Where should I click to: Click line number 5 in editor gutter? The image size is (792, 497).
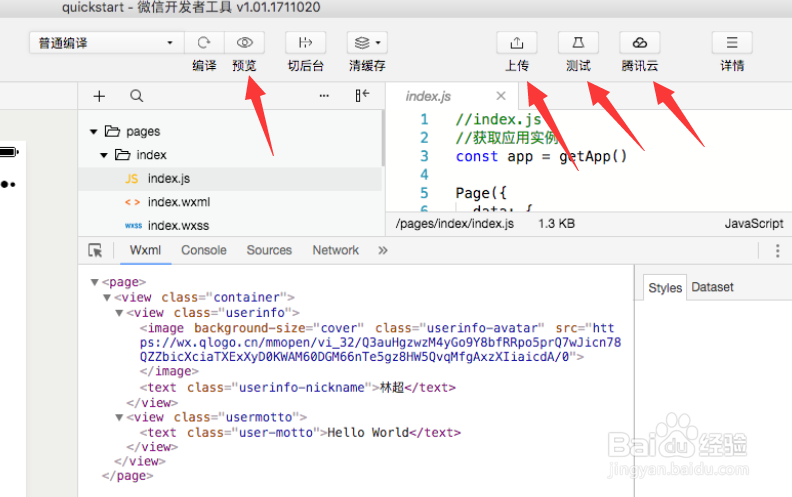pos(424,193)
